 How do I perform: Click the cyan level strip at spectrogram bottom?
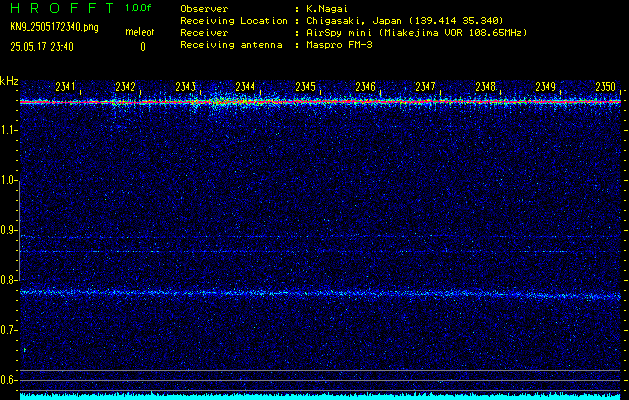coord(320,396)
